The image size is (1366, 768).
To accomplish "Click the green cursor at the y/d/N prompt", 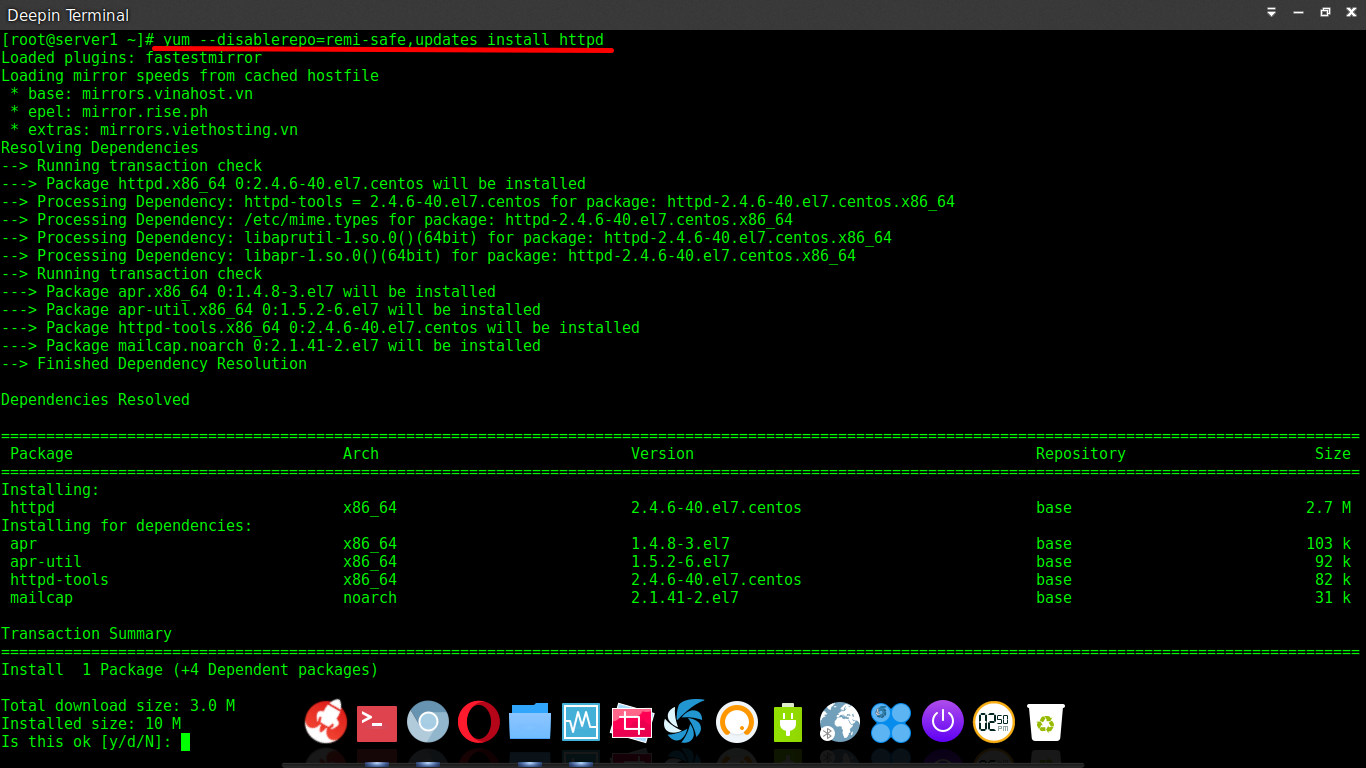I will pyautogui.click(x=185, y=742).
